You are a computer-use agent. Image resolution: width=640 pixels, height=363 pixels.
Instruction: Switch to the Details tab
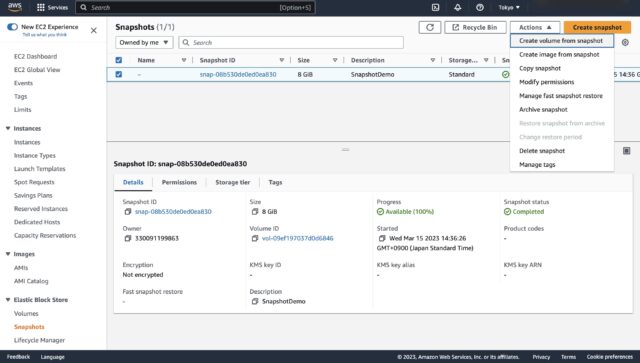coord(133,182)
